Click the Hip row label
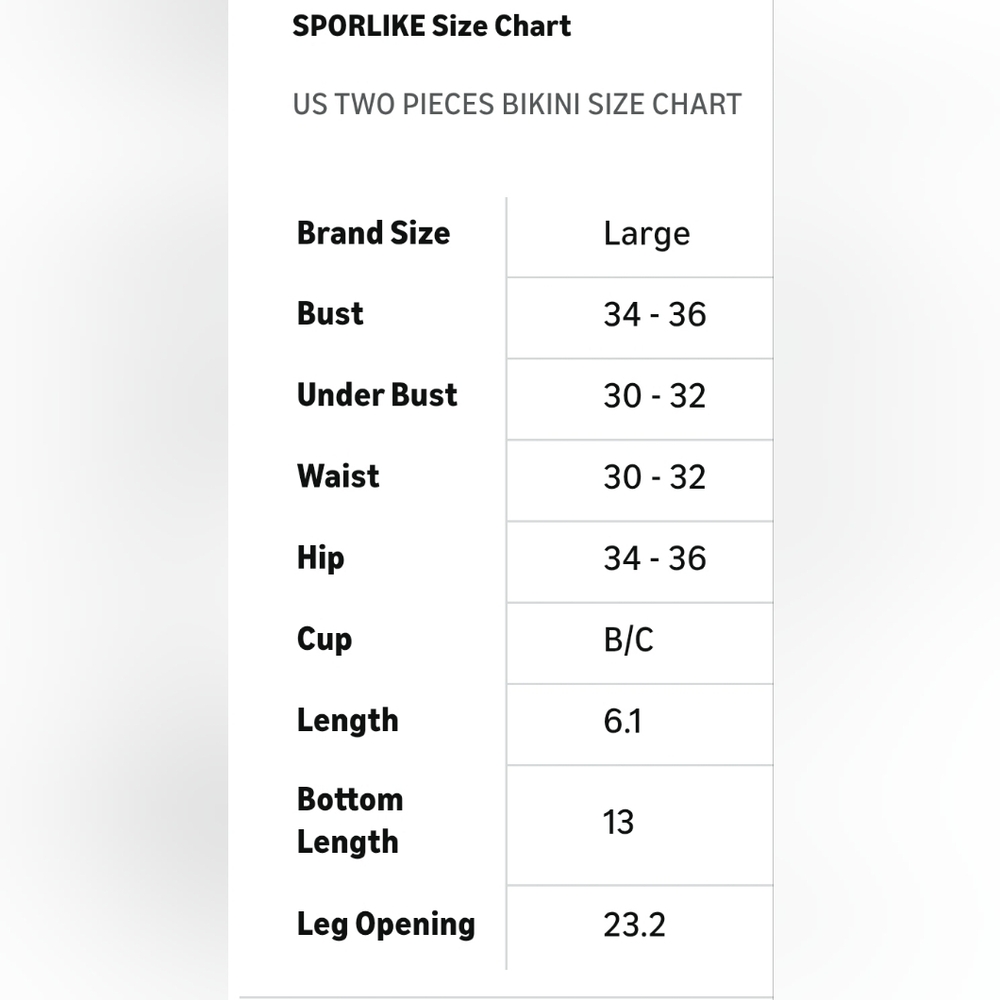 [x=321, y=559]
